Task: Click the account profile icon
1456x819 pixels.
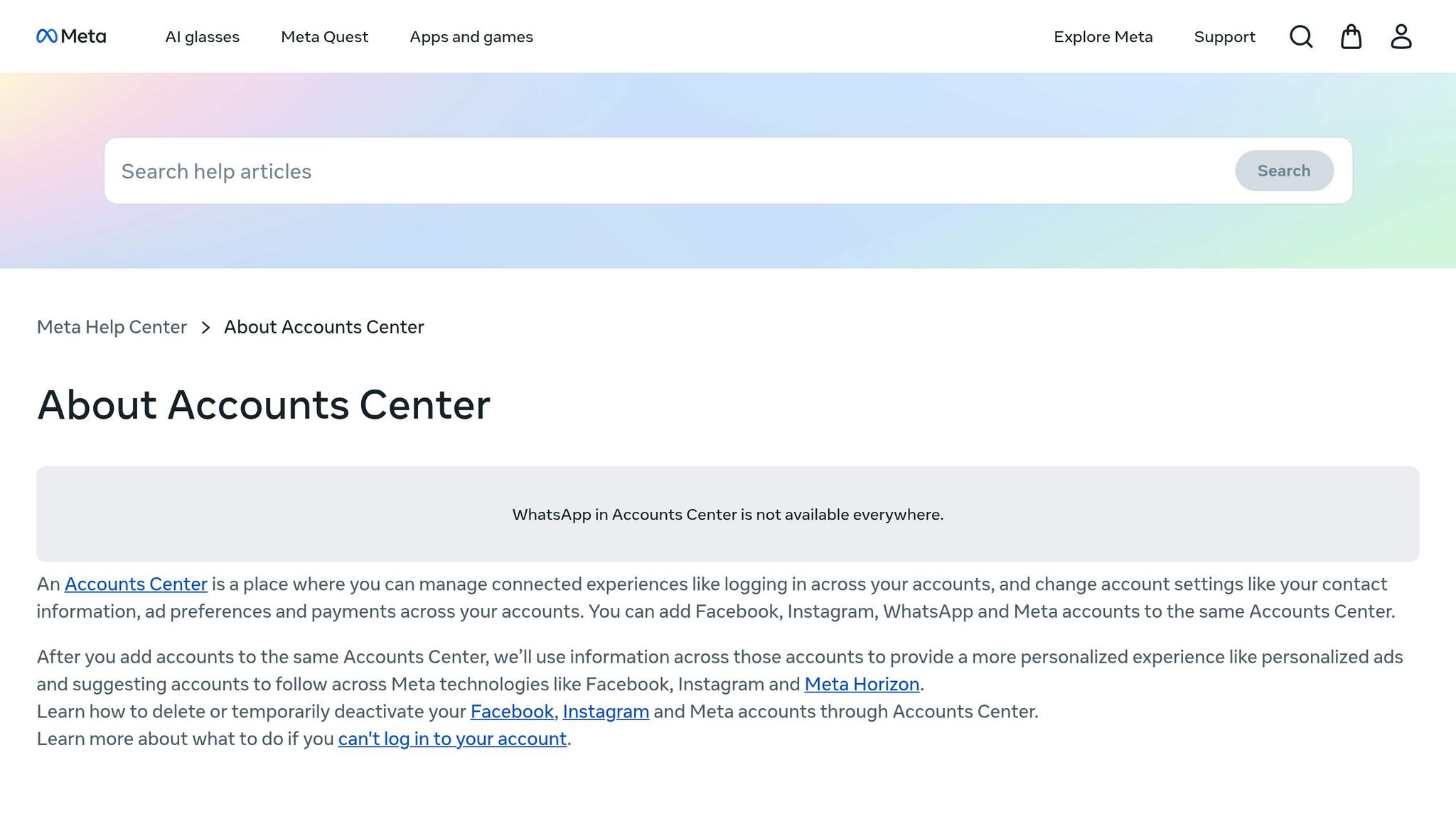Action: pos(1399,36)
